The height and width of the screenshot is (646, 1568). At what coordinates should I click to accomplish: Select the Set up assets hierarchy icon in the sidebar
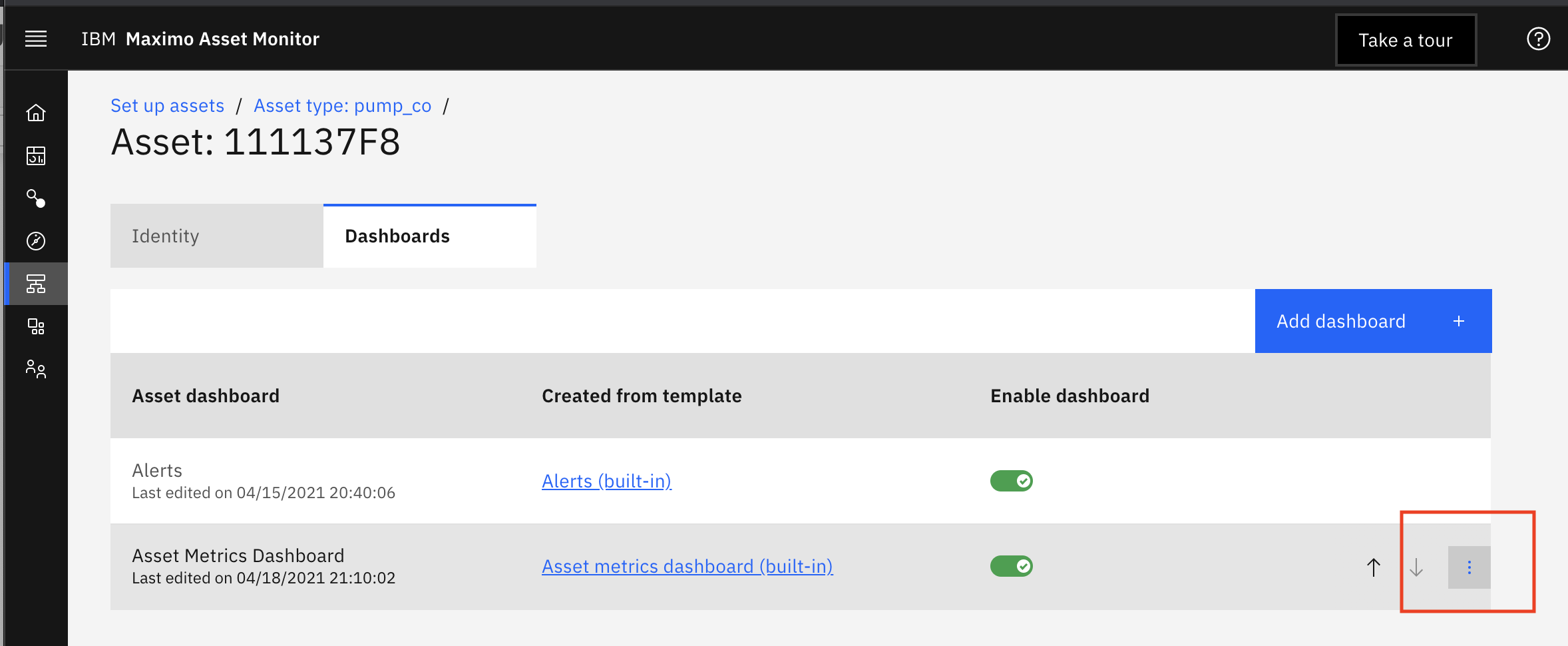[36, 284]
